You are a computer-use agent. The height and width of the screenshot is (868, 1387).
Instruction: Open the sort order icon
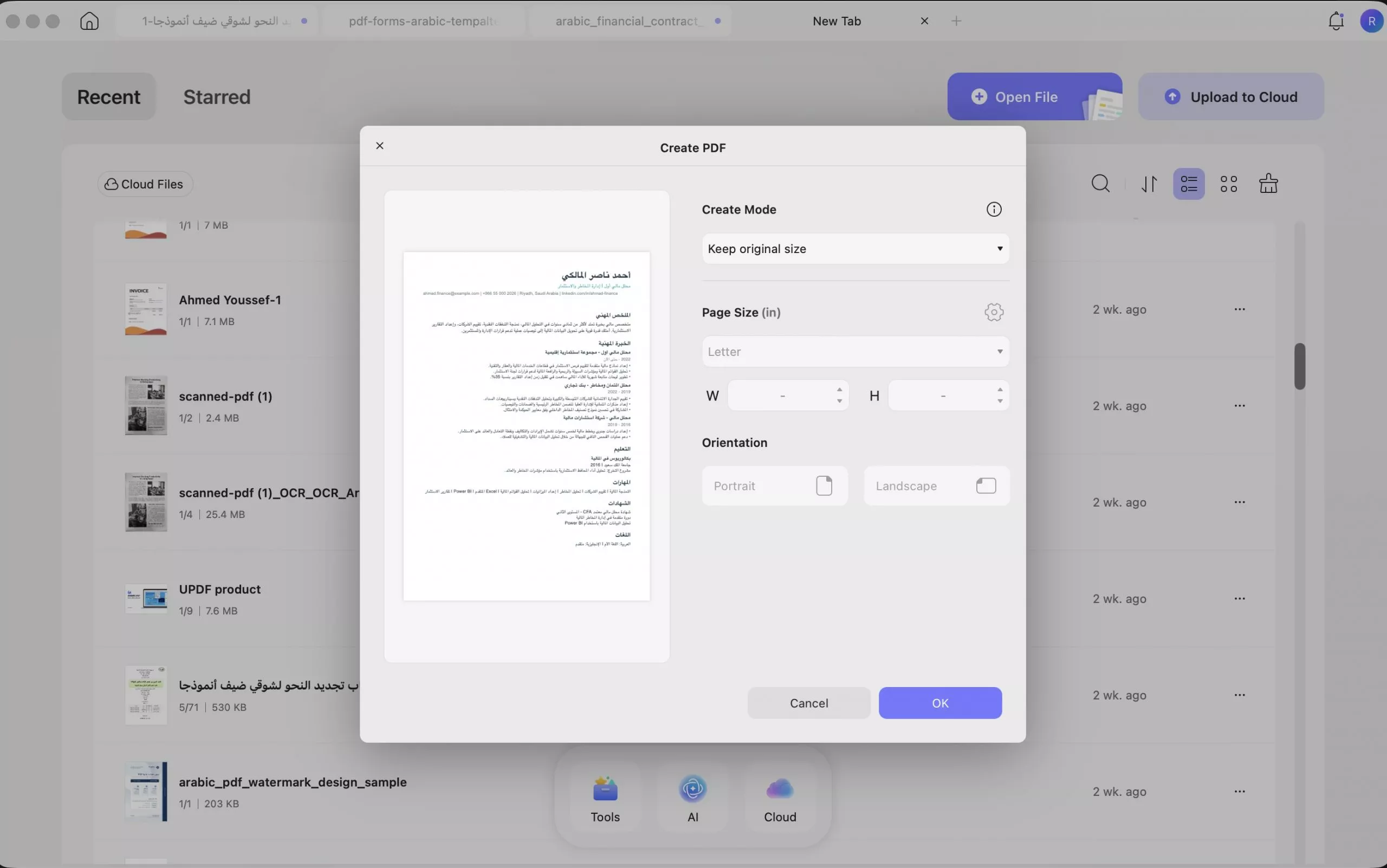(x=1149, y=184)
